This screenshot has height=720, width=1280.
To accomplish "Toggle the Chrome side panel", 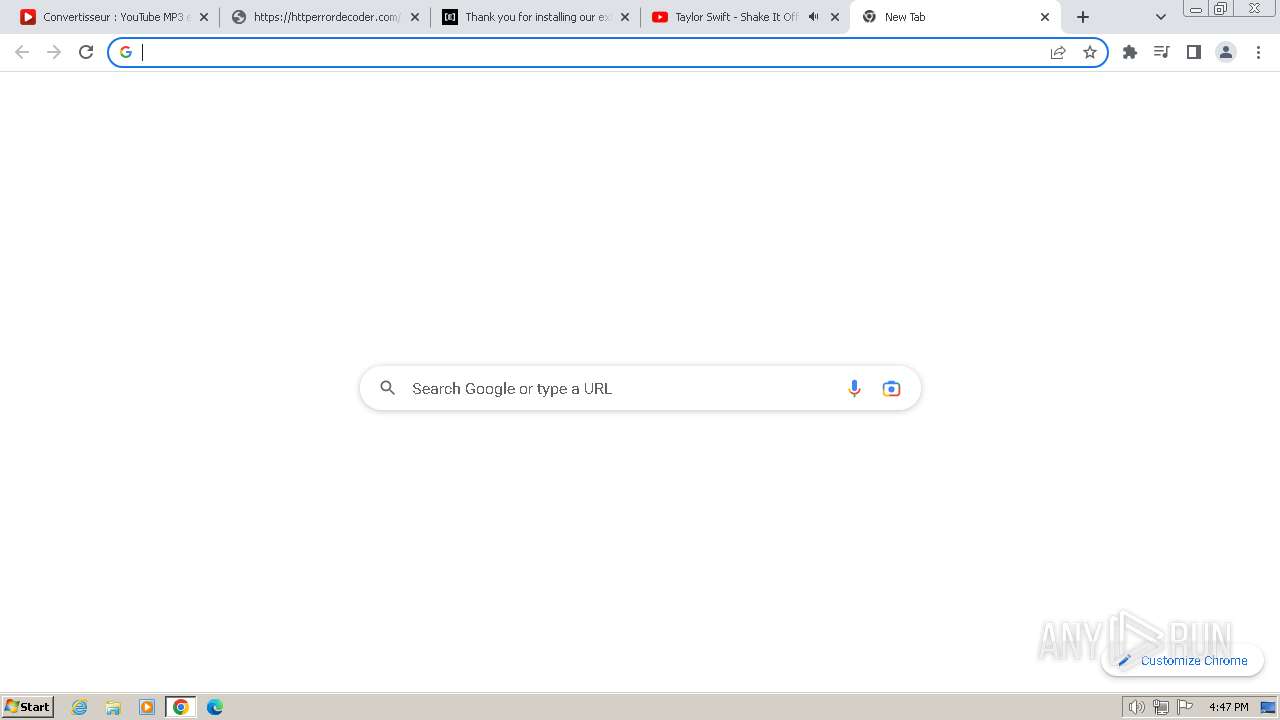I will click(x=1194, y=52).
